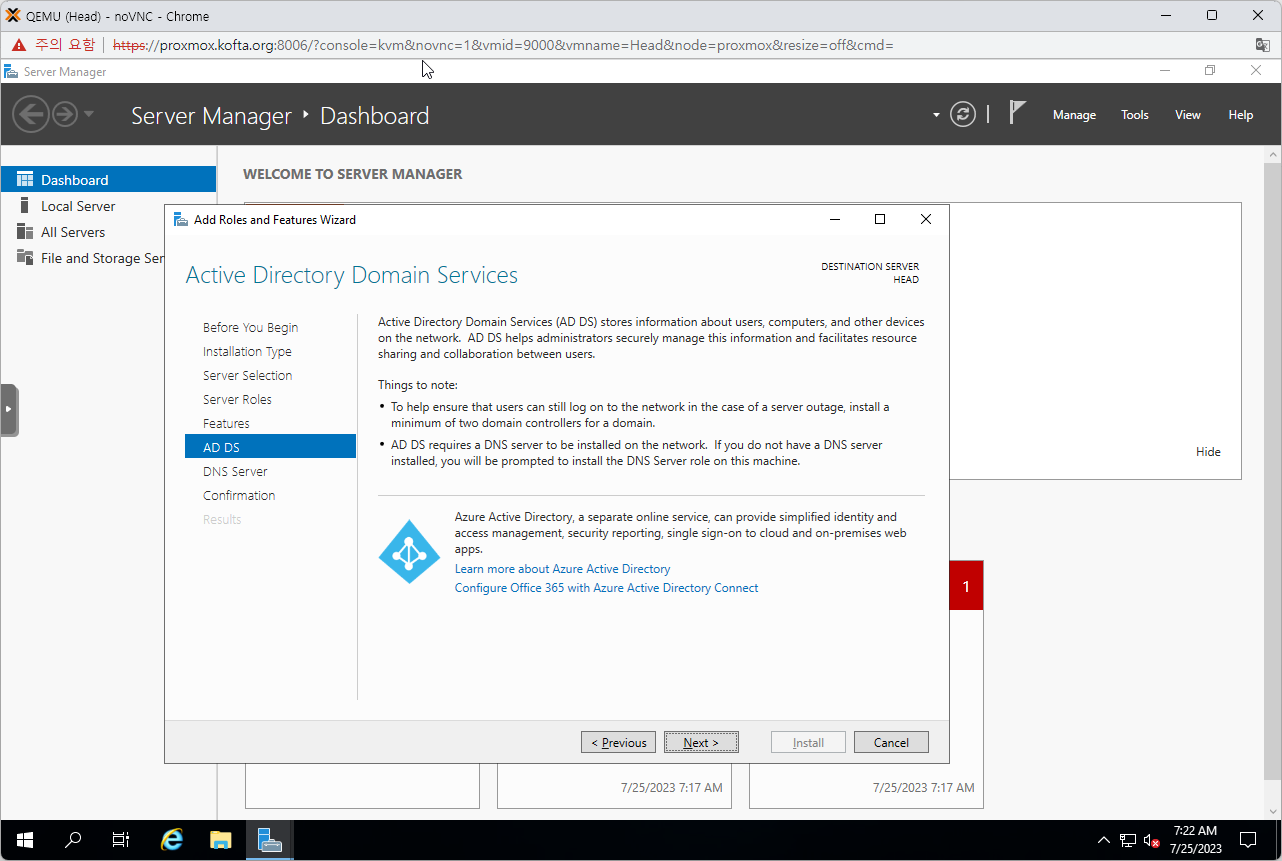Open Learn more about Azure Active Directory
Screen dimensions: 1282x861
click(562, 569)
